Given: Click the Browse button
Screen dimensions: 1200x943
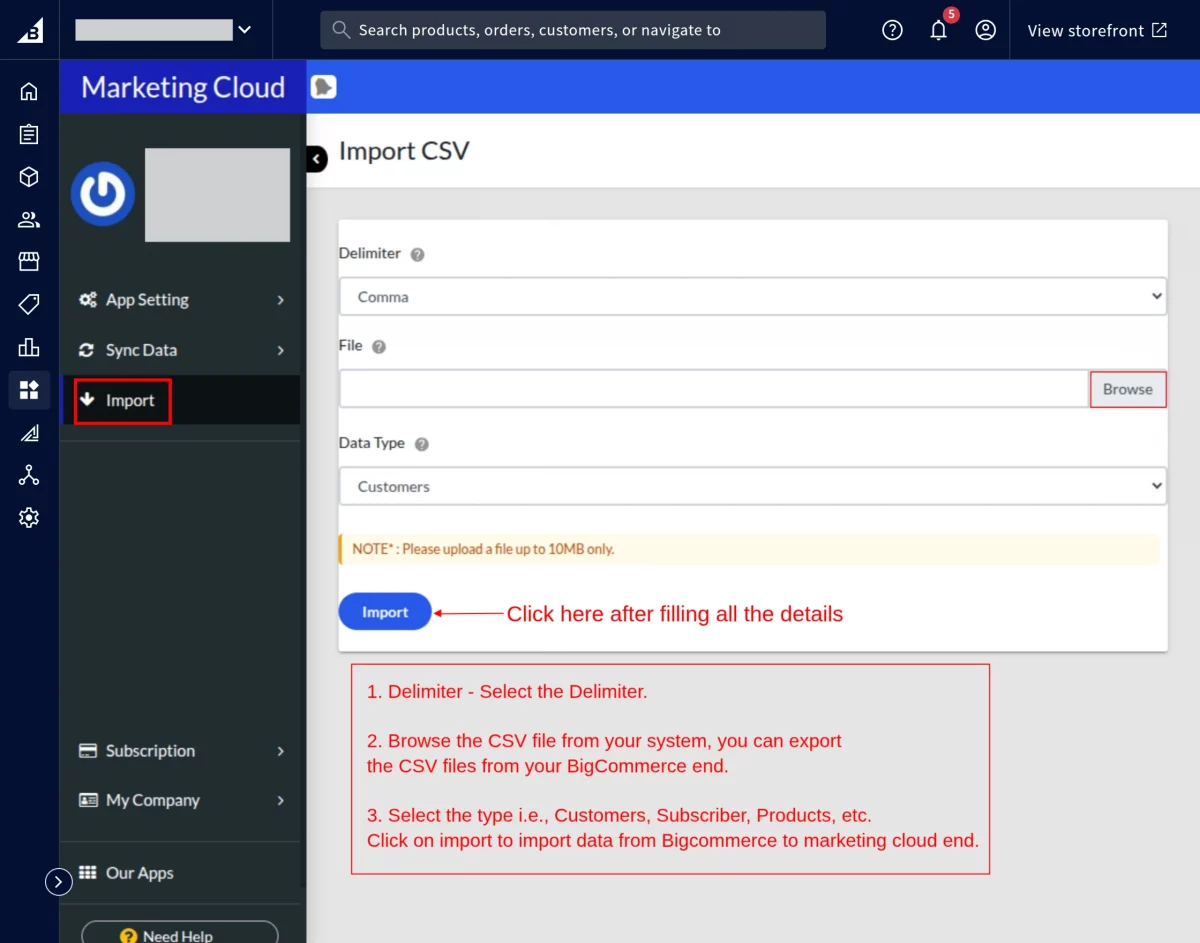Looking at the screenshot, I should (1128, 389).
